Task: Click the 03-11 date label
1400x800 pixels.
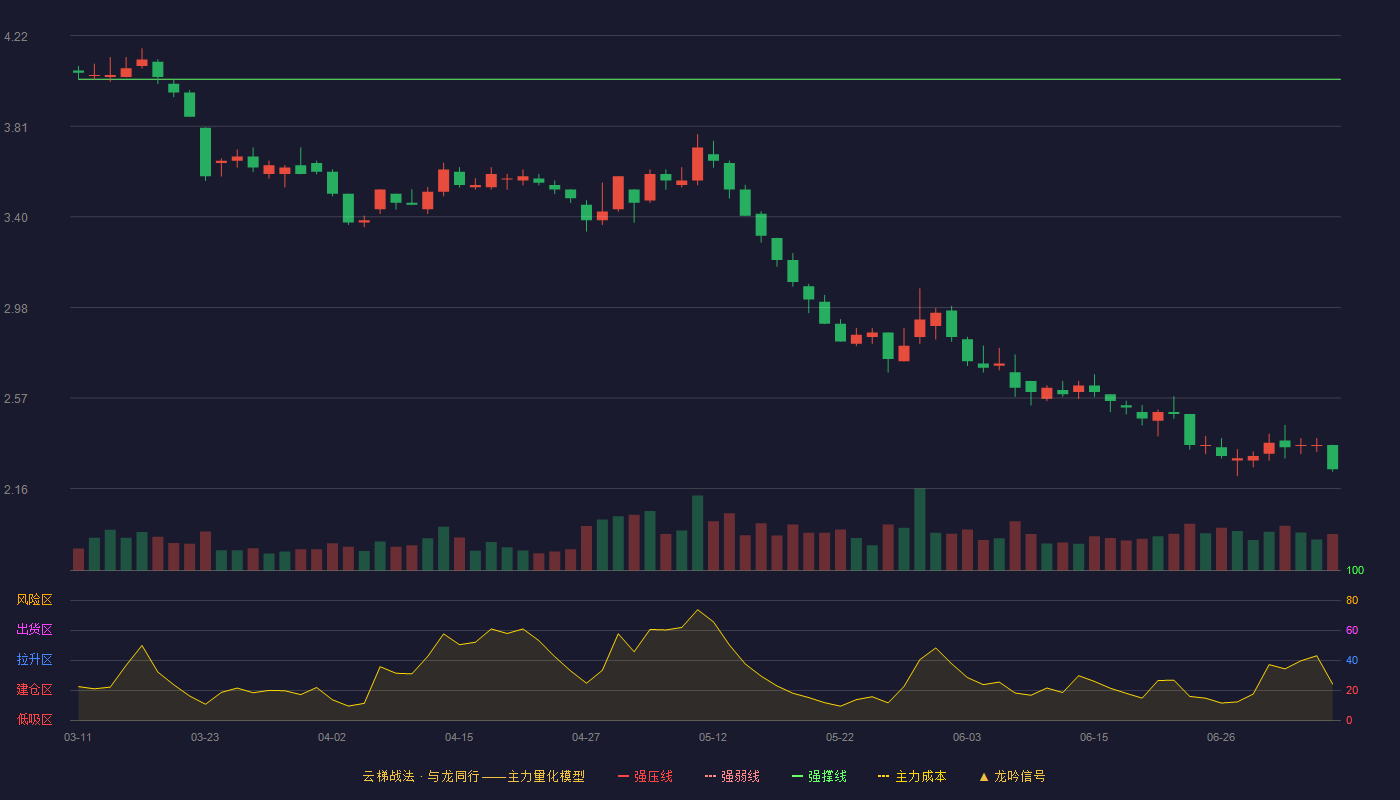Action: (78, 737)
